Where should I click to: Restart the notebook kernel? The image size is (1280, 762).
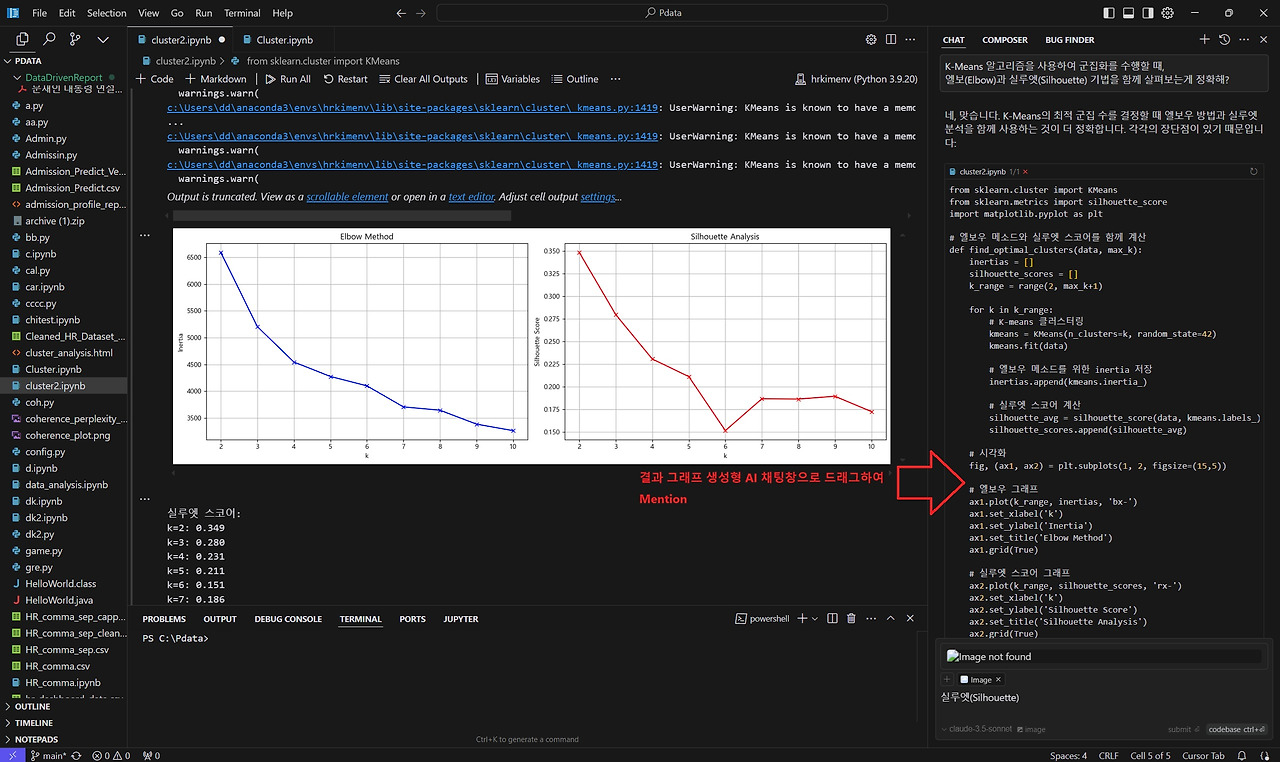pos(344,79)
